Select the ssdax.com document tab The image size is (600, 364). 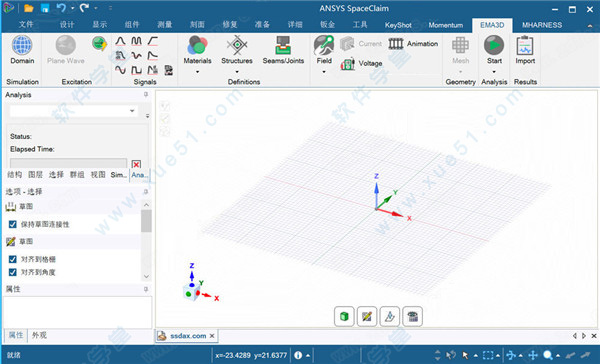click(188, 336)
